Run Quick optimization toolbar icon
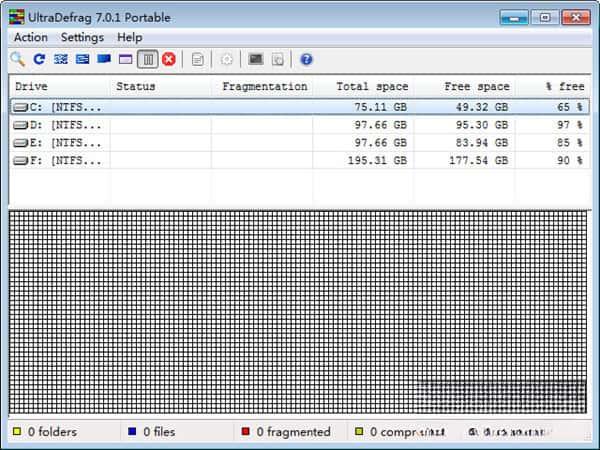Screen dimensions: 600x450 82,59
